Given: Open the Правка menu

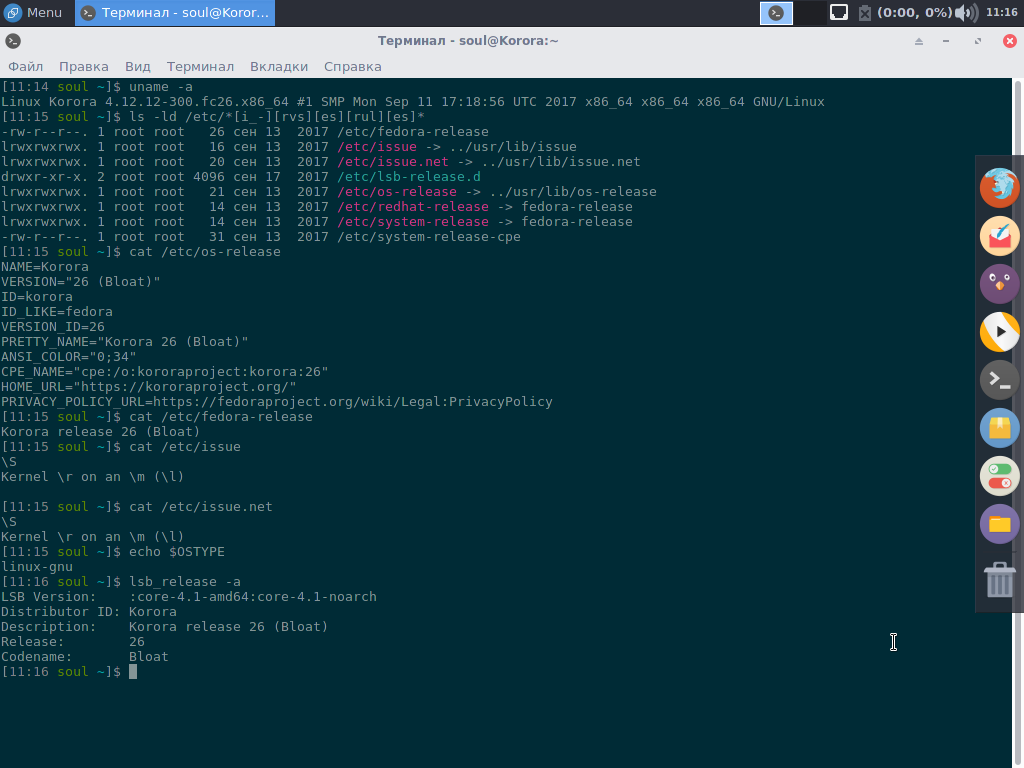Looking at the screenshot, I should point(84,67).
